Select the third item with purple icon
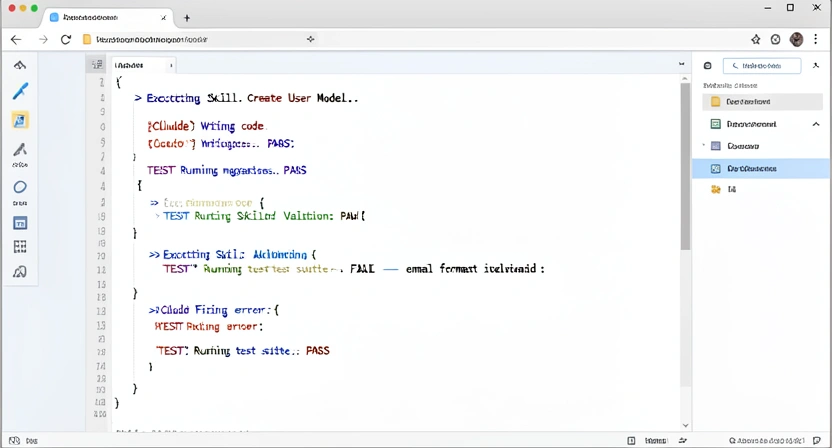The image size is (832, 448). tap(735, 146)
